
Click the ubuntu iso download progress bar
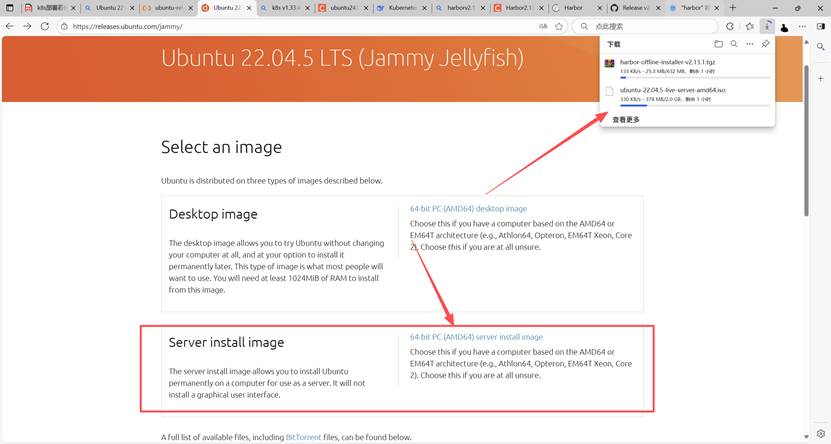[695, 105]
